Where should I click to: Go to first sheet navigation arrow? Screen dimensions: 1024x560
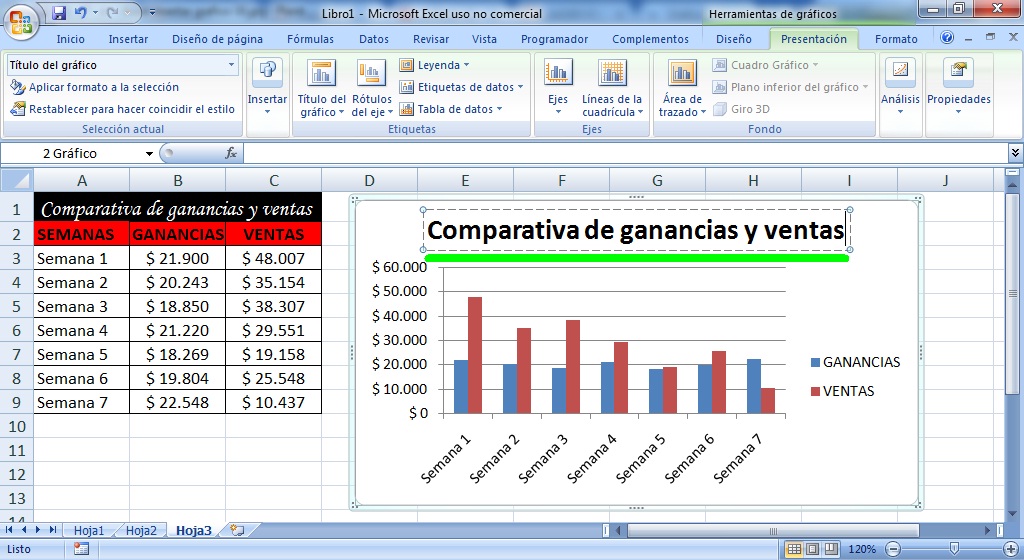(9, 530)
